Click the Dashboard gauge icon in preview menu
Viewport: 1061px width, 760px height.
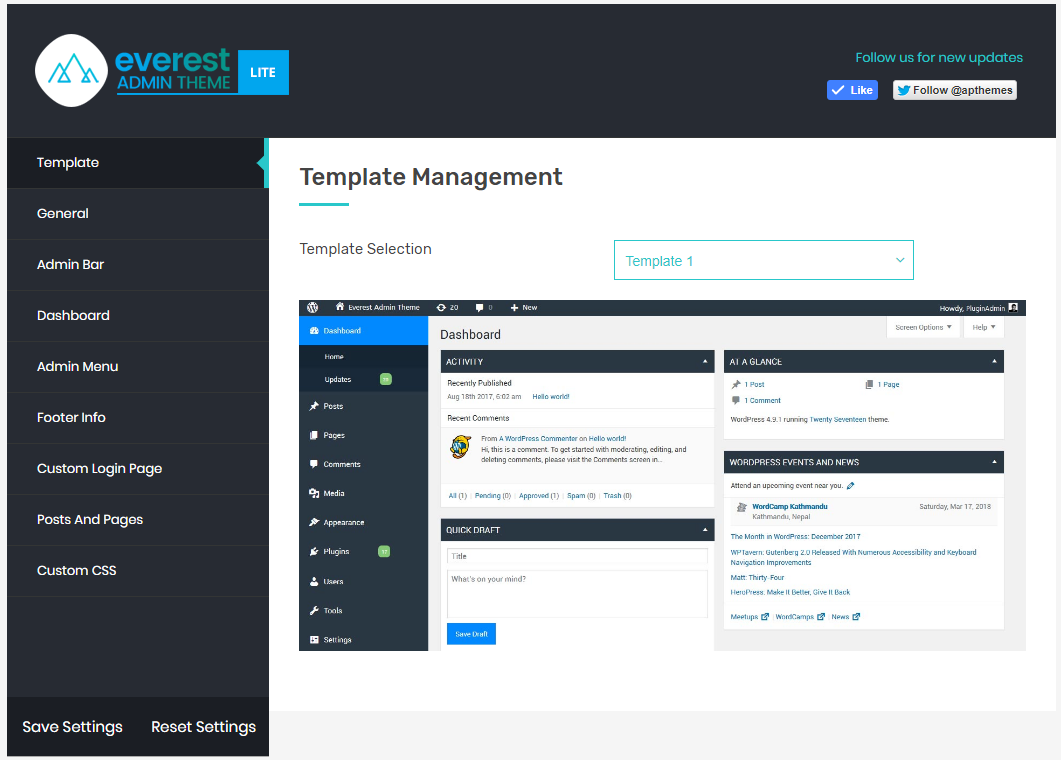(x=314, y=331)
